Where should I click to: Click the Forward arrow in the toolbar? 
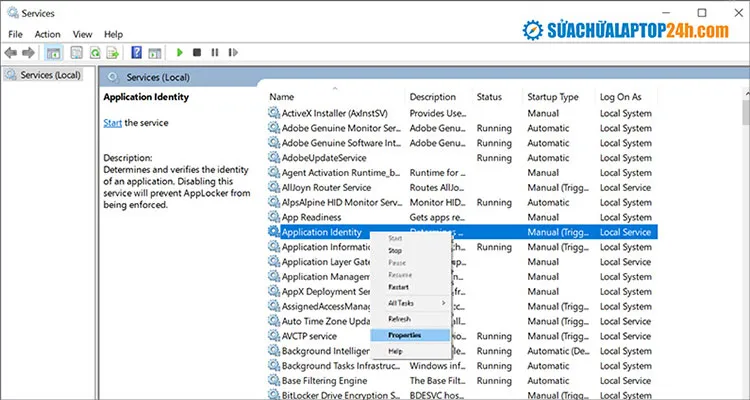pos(29,52)
